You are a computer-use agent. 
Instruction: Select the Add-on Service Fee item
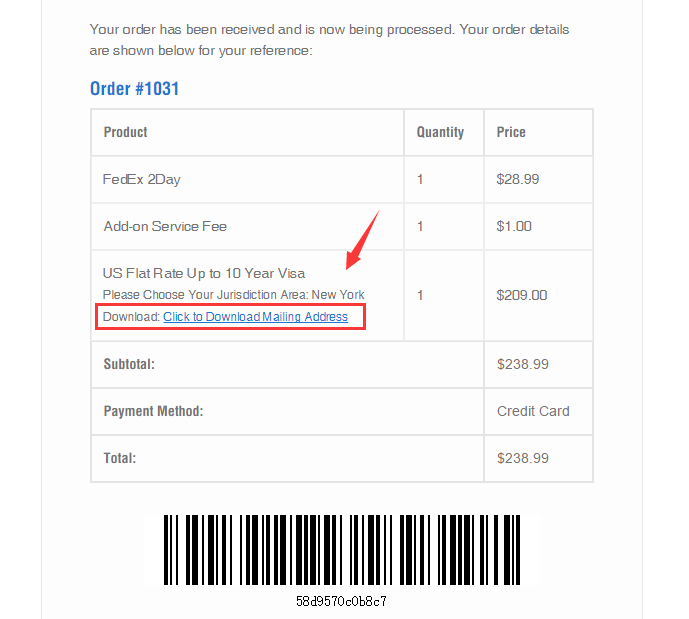click(x=165, y=226)
